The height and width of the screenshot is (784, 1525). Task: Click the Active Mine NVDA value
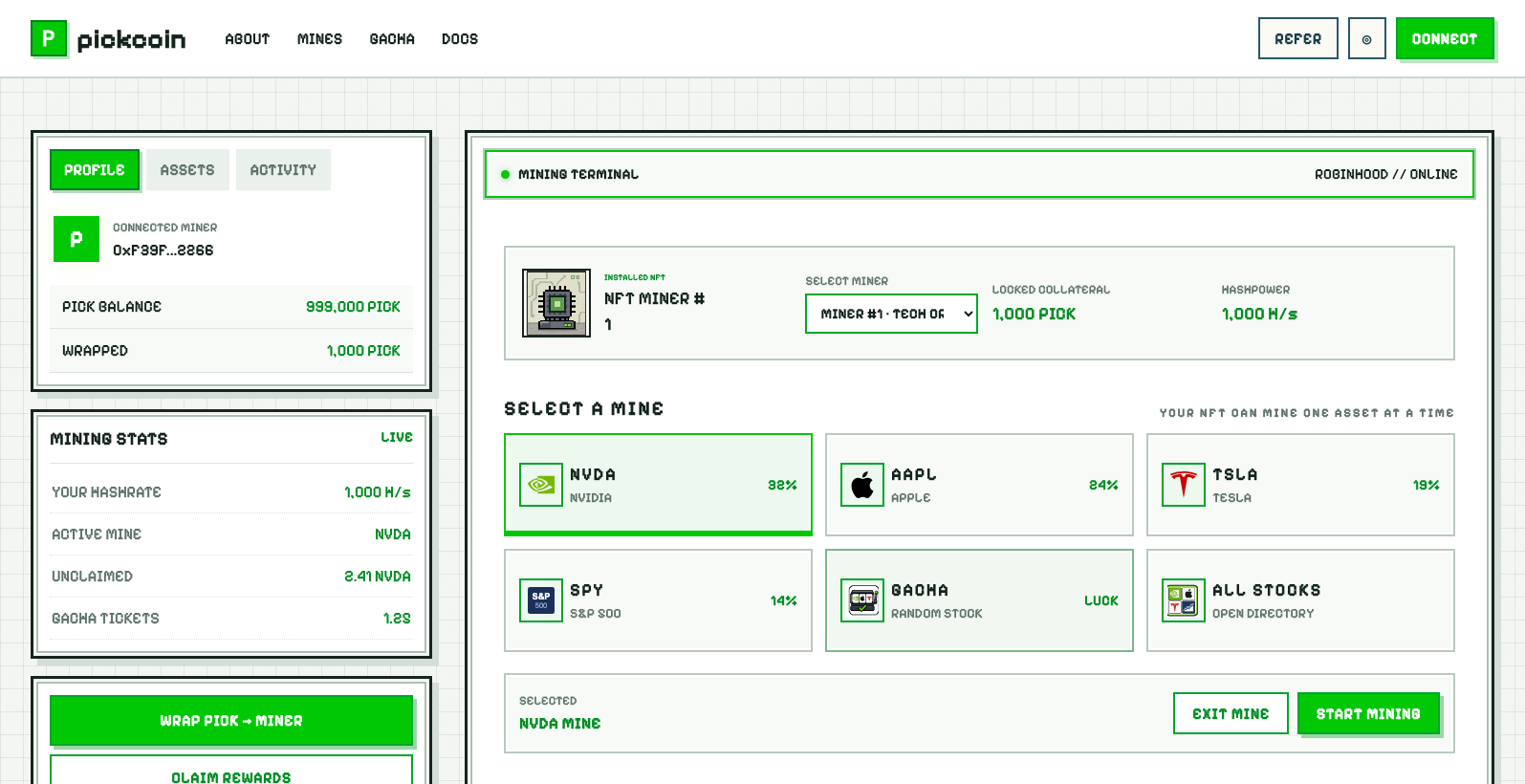[393, 534]
